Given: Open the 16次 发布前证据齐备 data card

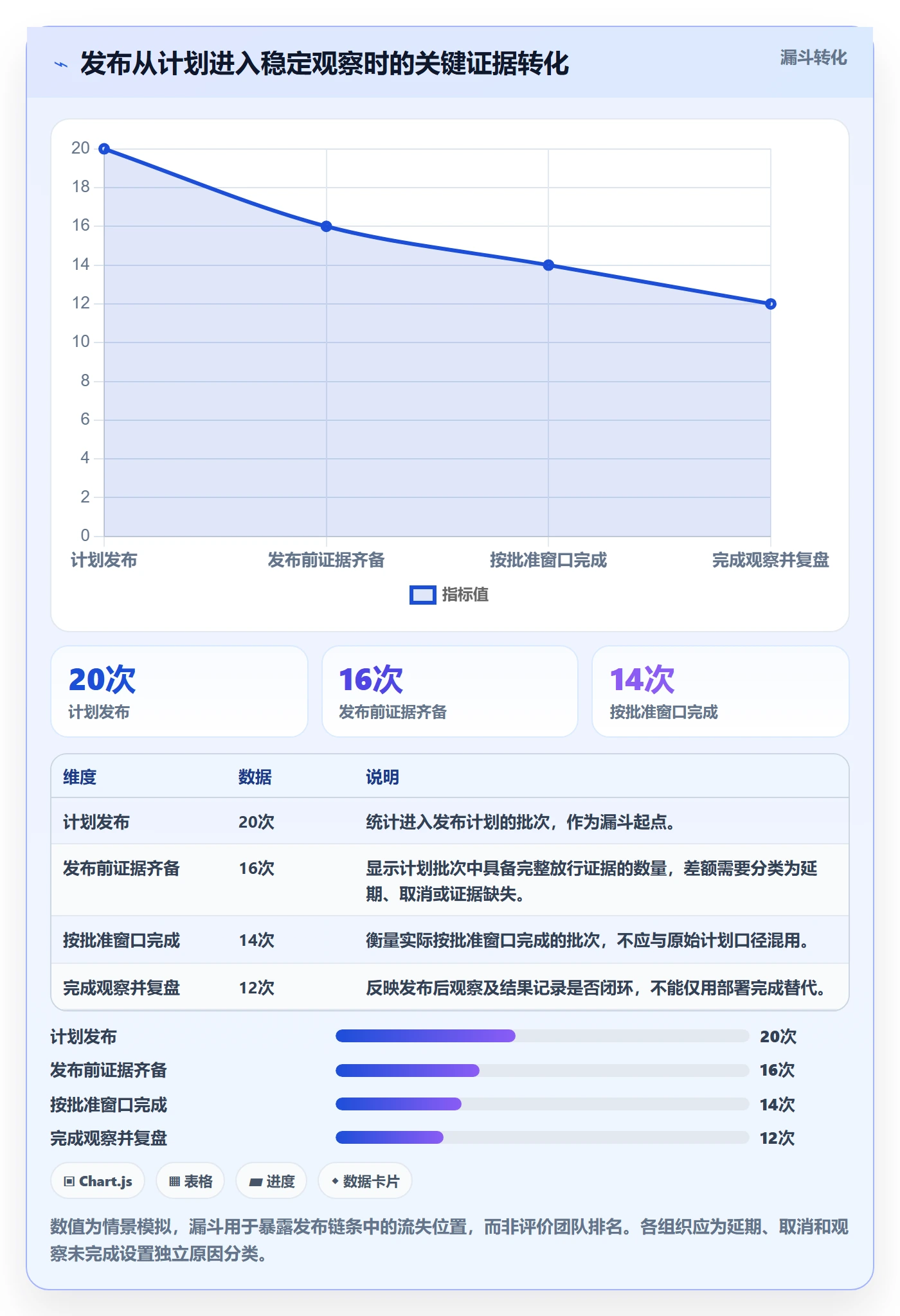Looking at the screenshot, I should point(450,691).
